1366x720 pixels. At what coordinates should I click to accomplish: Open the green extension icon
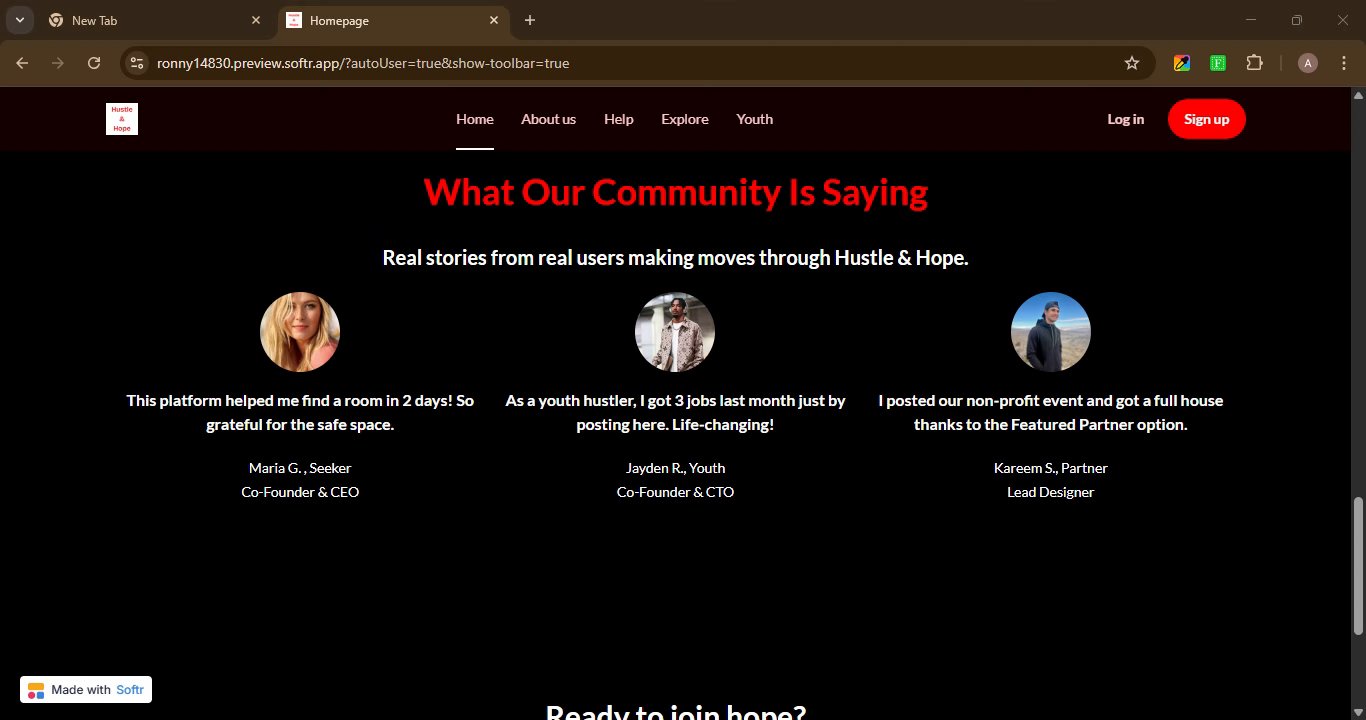[1218, 63]
